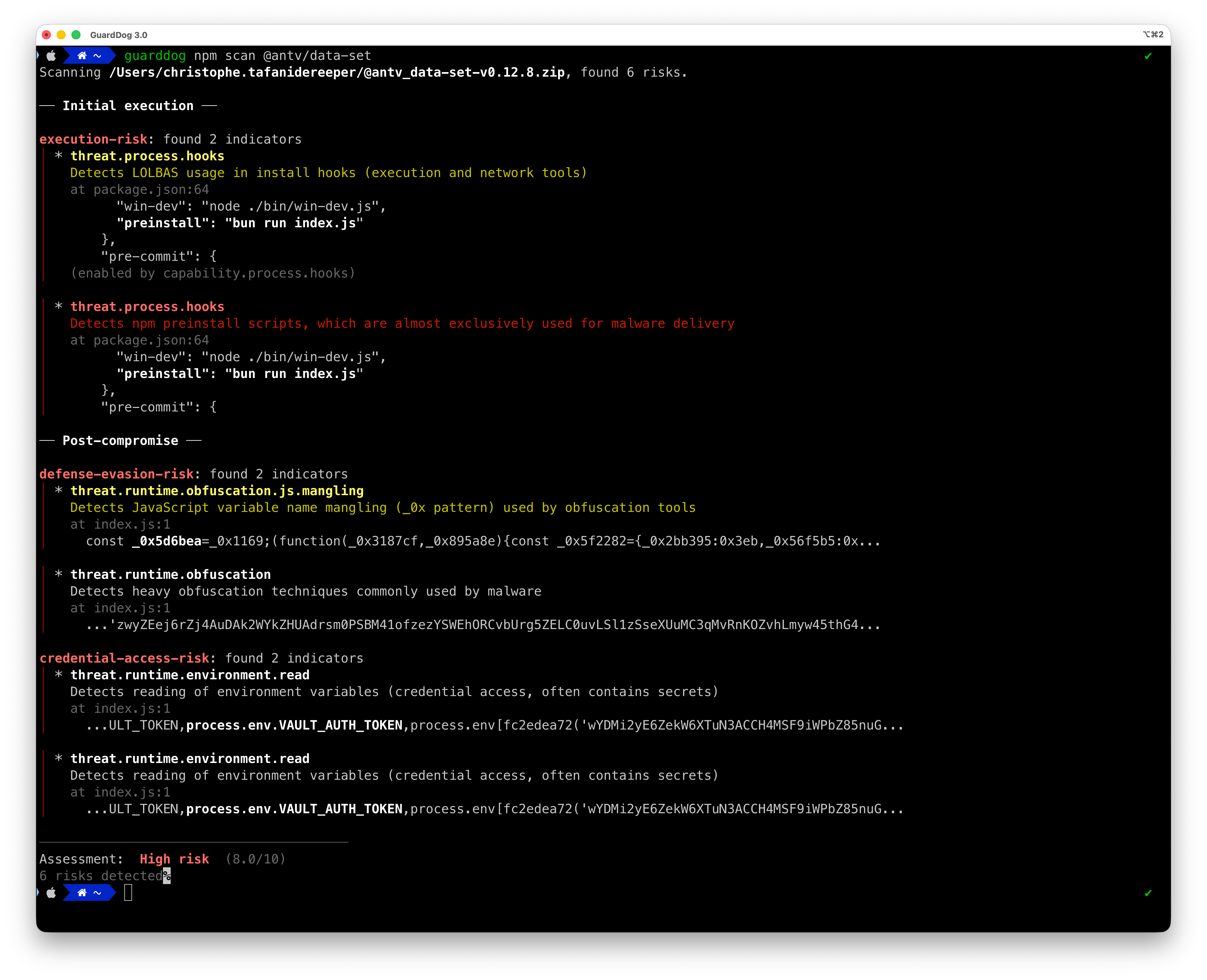Click the yellow 'threat.process.hooks' indicator

(147, 156)
